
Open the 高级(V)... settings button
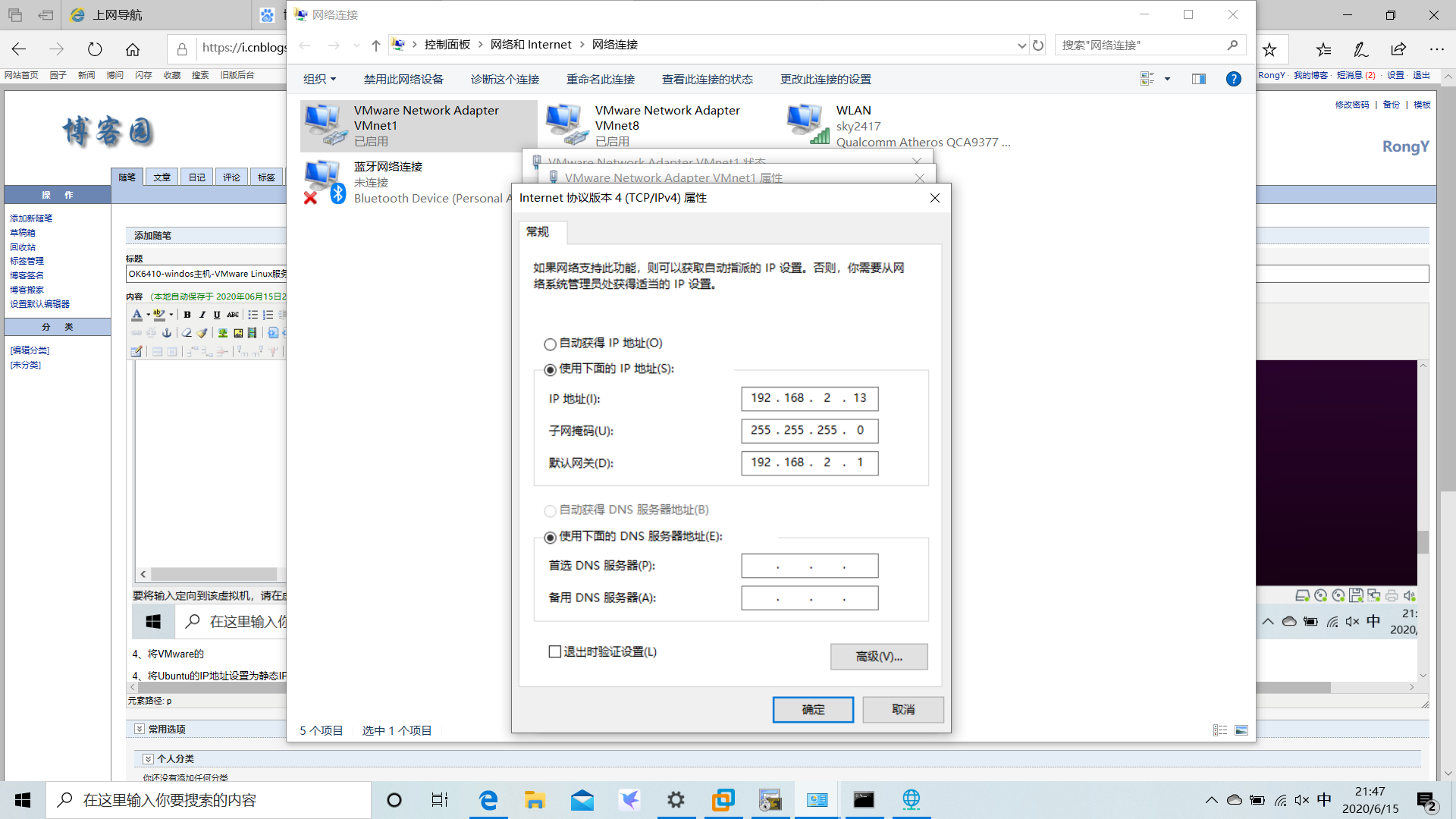(878, 657)
